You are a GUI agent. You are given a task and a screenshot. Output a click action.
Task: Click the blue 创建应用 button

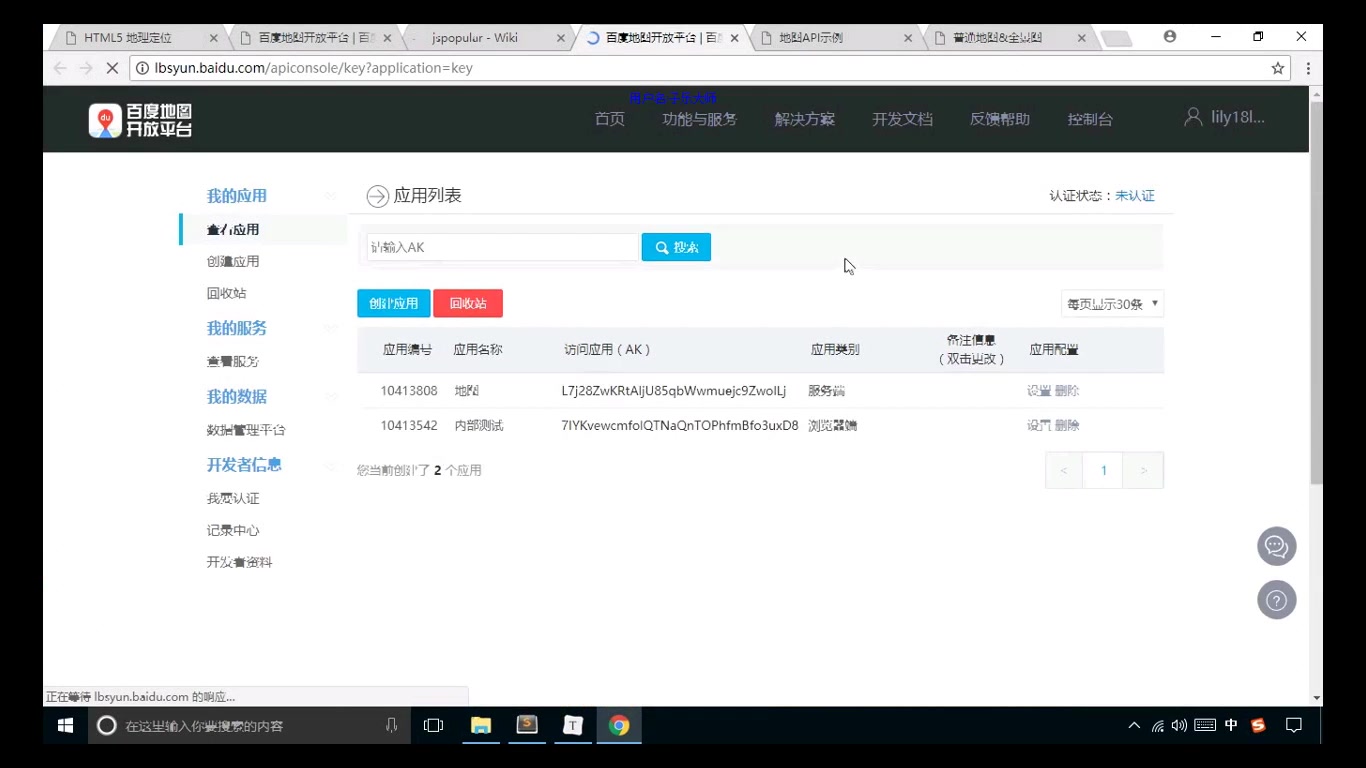[394, 303]
